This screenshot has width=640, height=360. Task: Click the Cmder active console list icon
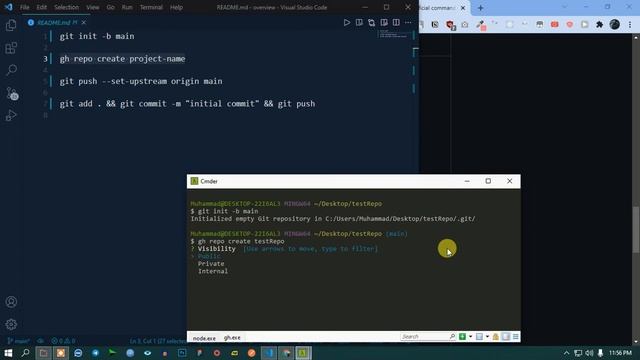tap(480, 336)
